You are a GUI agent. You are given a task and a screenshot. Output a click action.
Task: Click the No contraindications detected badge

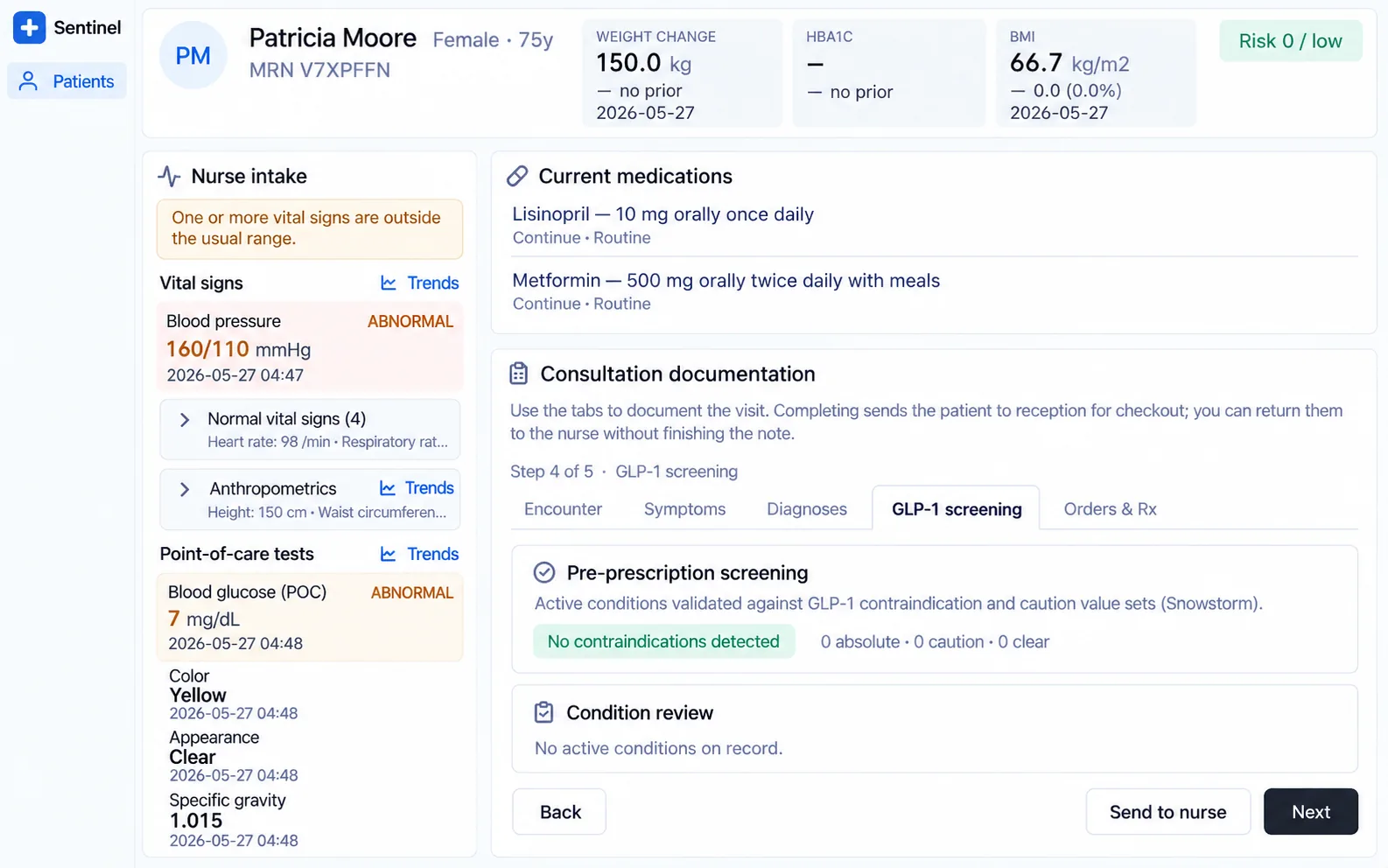point(663,641)
